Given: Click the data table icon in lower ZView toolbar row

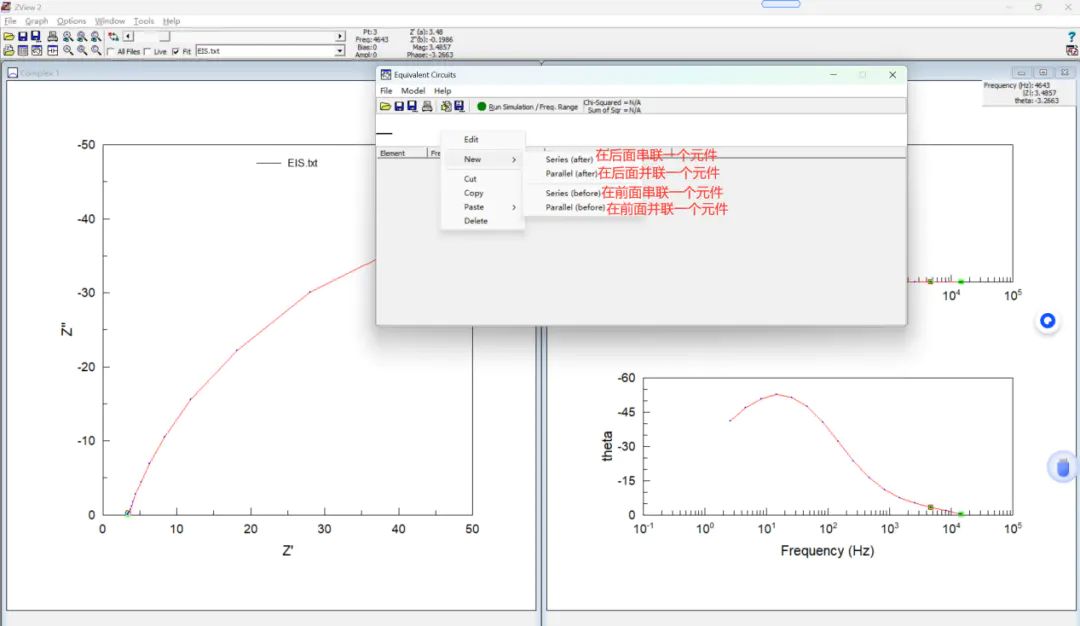Looking at the screenshot, I should [23, 51].
